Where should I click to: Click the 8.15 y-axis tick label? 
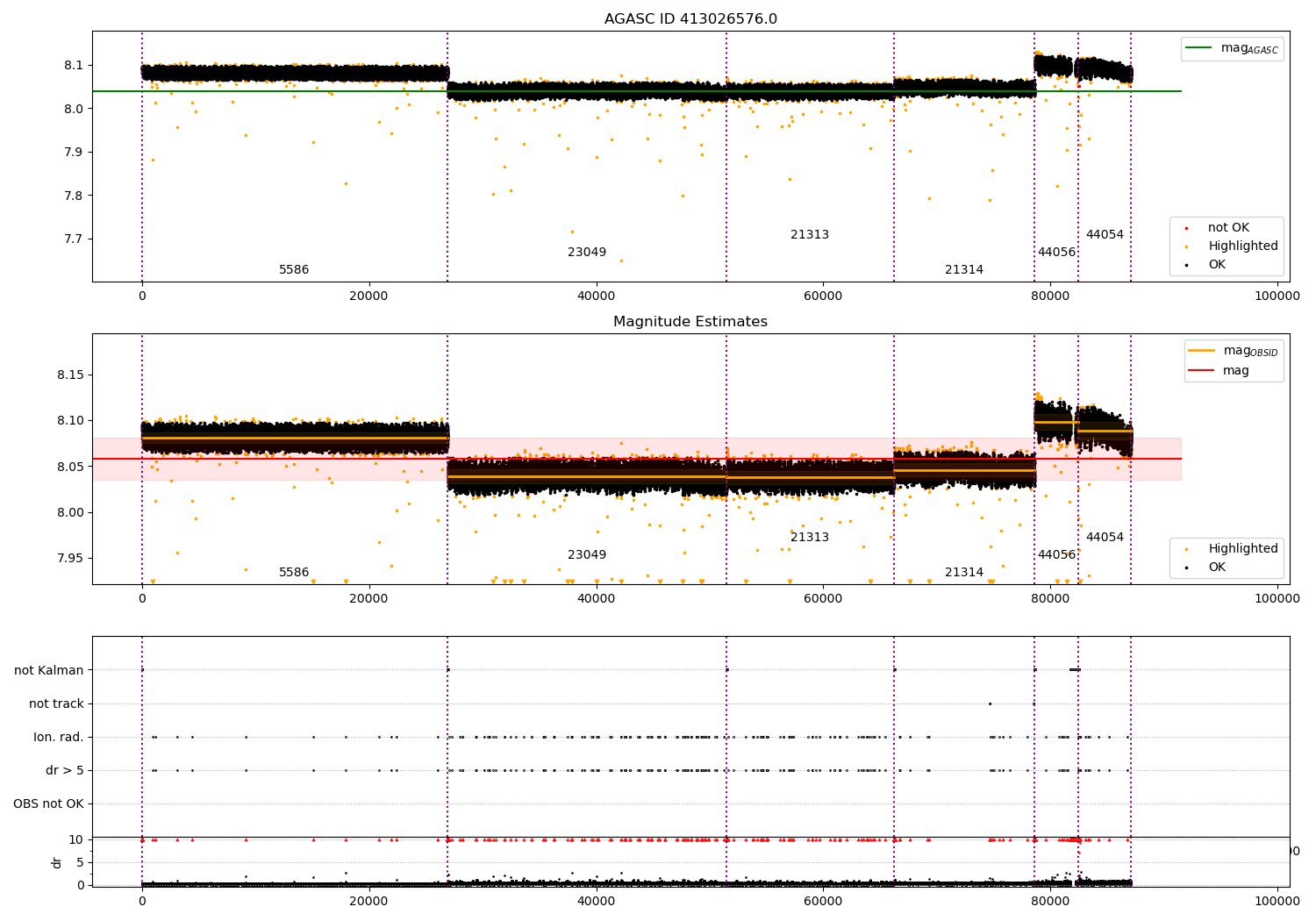point(69,375)
